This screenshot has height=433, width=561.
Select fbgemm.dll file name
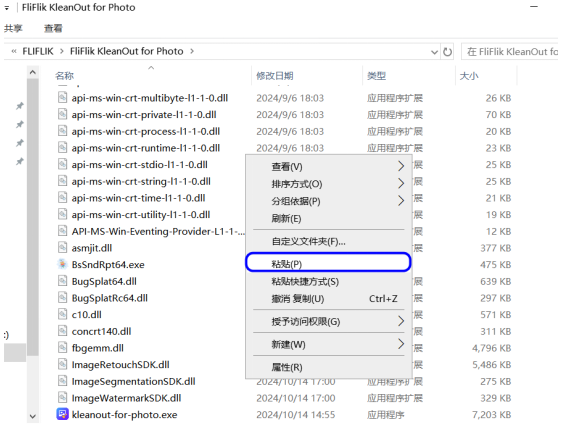coord(97,348)
